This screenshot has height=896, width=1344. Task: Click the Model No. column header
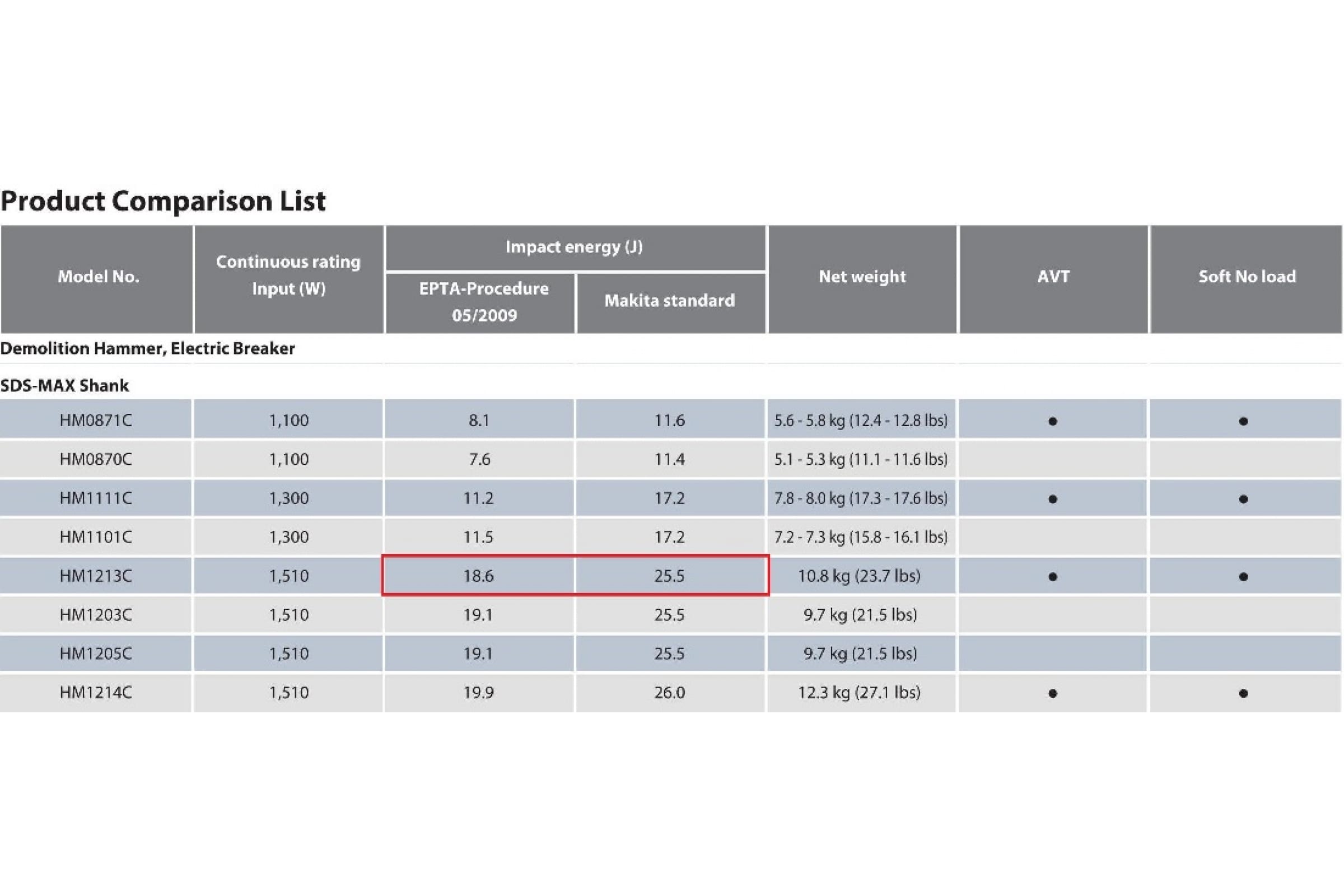[x=97, y=277]
